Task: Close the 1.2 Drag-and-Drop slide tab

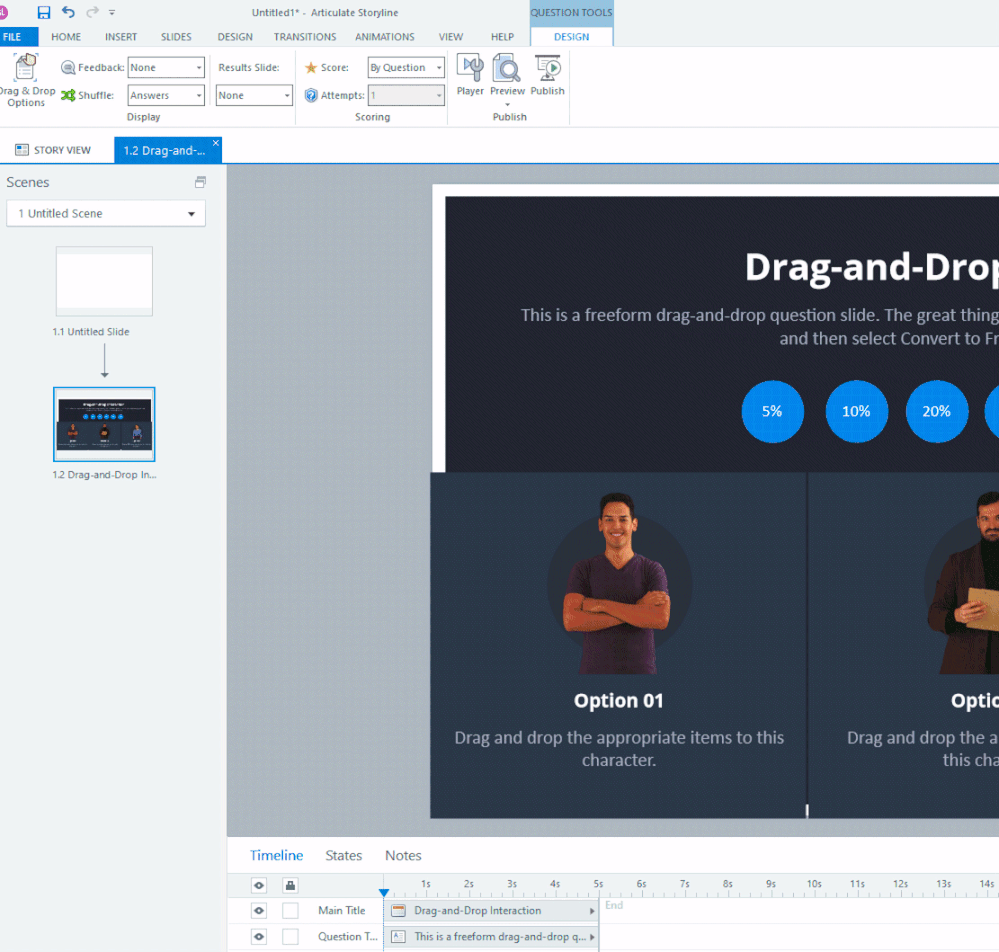Action: (216, 143)
